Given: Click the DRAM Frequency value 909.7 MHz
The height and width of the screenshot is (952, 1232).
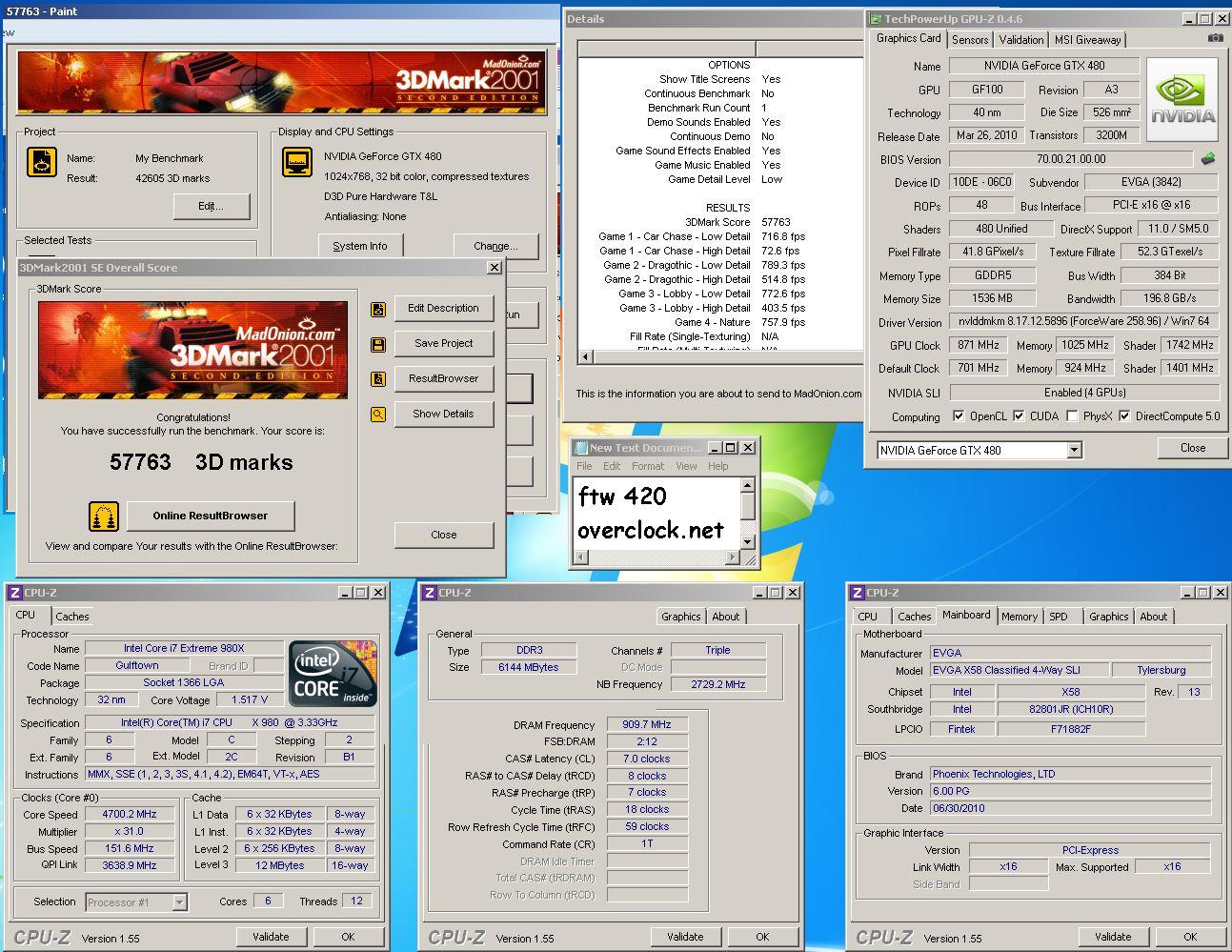Looking at the screenshot, I should tap(647, 725).
